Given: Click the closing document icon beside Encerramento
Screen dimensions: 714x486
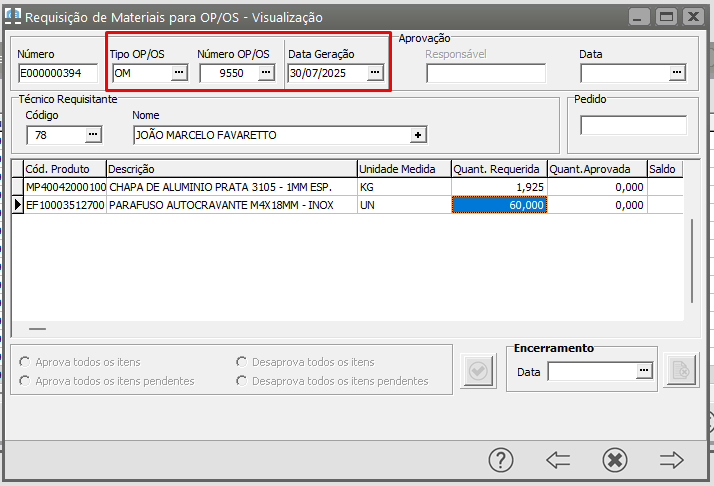Looking at the screenshot, I should (680, 371).
